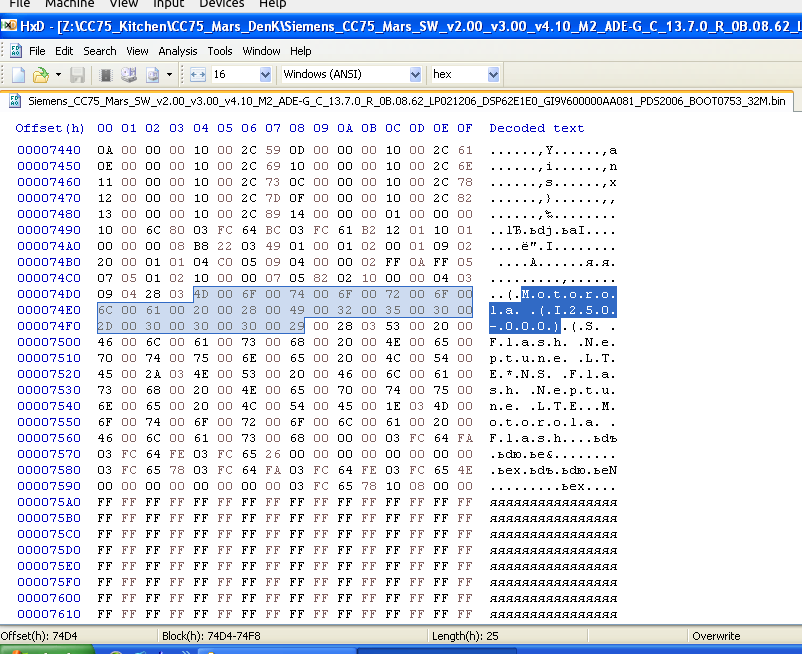Viewport: 802px width, 654px height.
Task: Click the file icon on the document tab
Action: coord(15,101)
